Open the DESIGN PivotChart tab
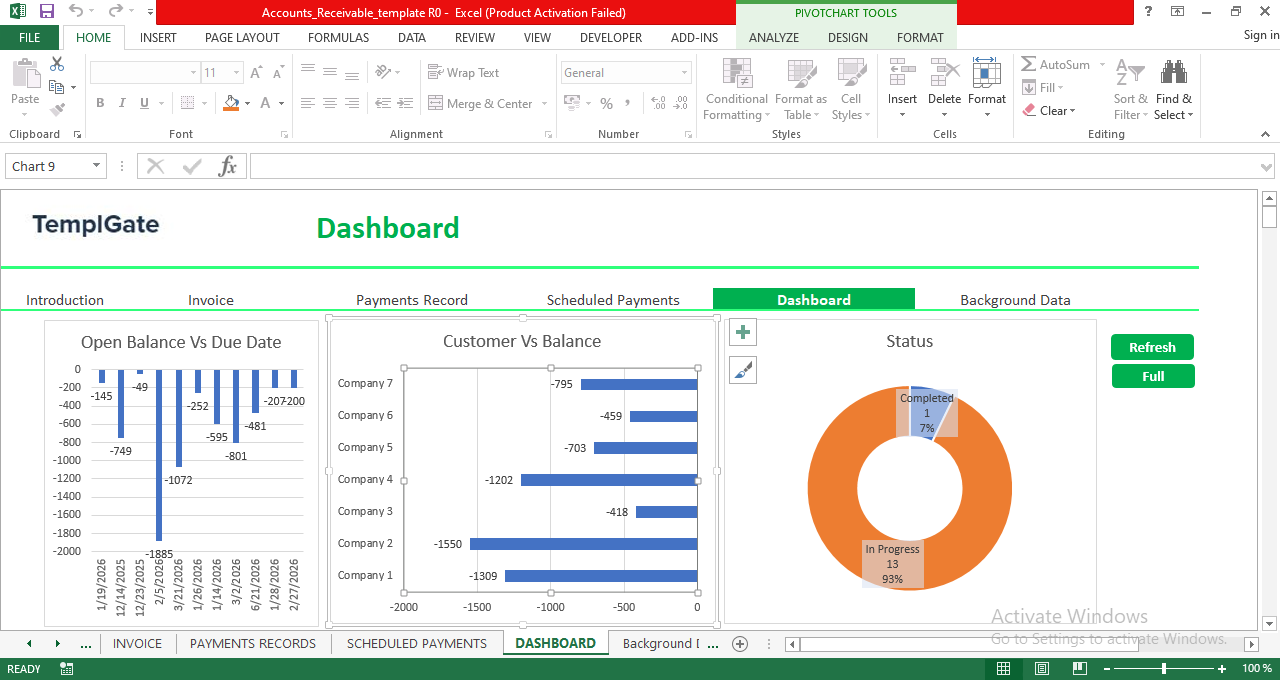 pyautogui.click(x=847, y=38)
